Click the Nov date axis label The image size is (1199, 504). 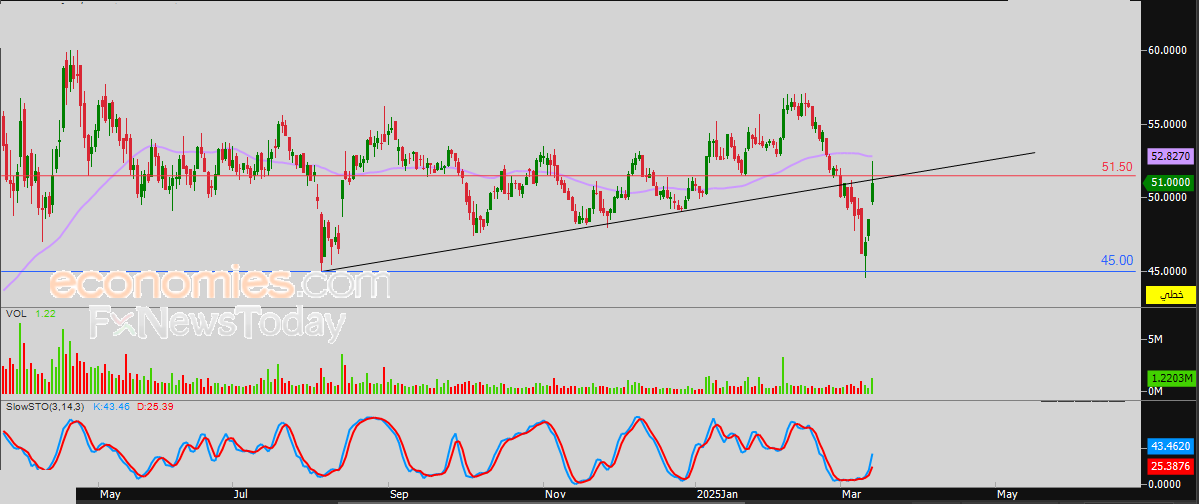[554, 495]
